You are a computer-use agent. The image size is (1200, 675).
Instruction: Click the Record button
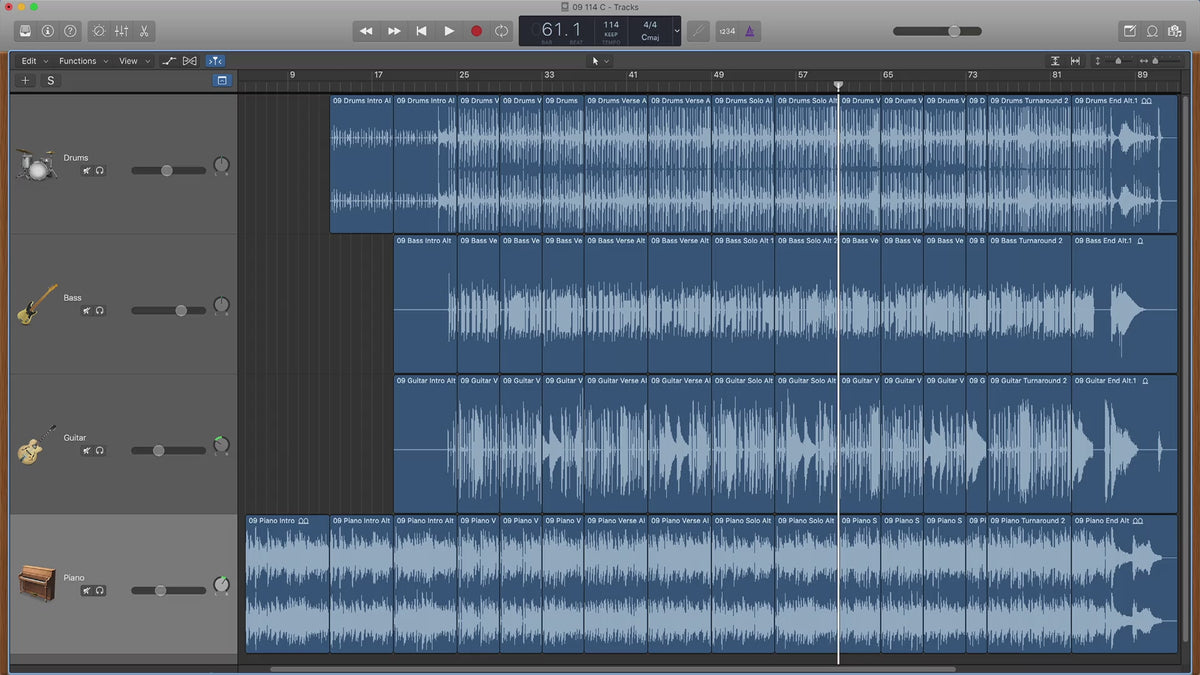(x=476, y=31)
